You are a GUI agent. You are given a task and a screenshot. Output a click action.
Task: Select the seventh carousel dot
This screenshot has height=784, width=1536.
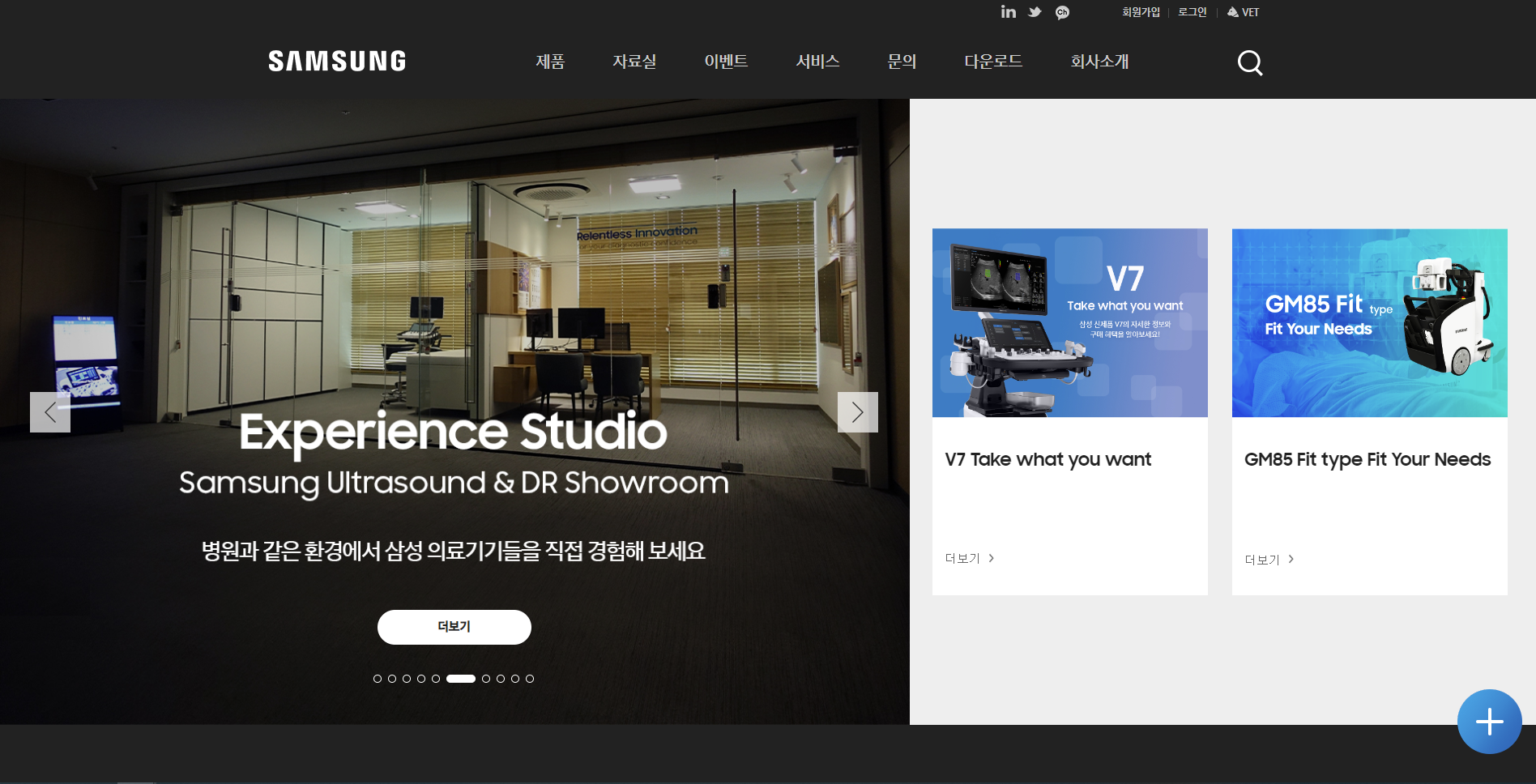486,679
